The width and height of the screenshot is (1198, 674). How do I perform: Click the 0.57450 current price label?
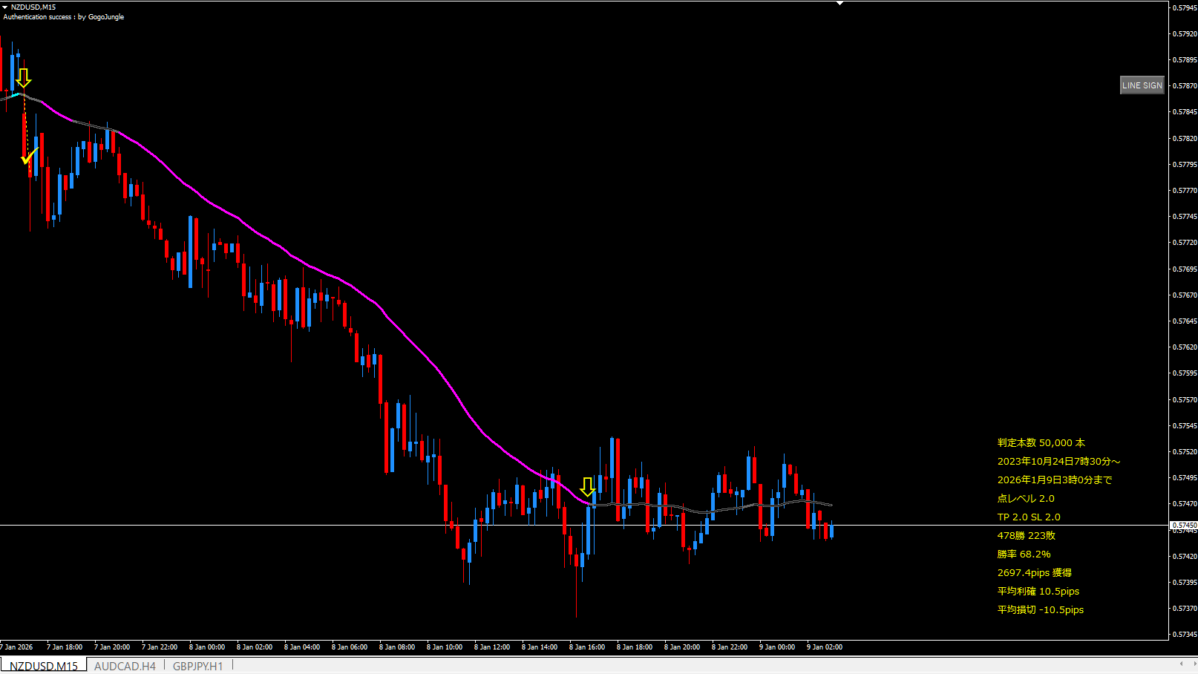(x=1182, y=525)
